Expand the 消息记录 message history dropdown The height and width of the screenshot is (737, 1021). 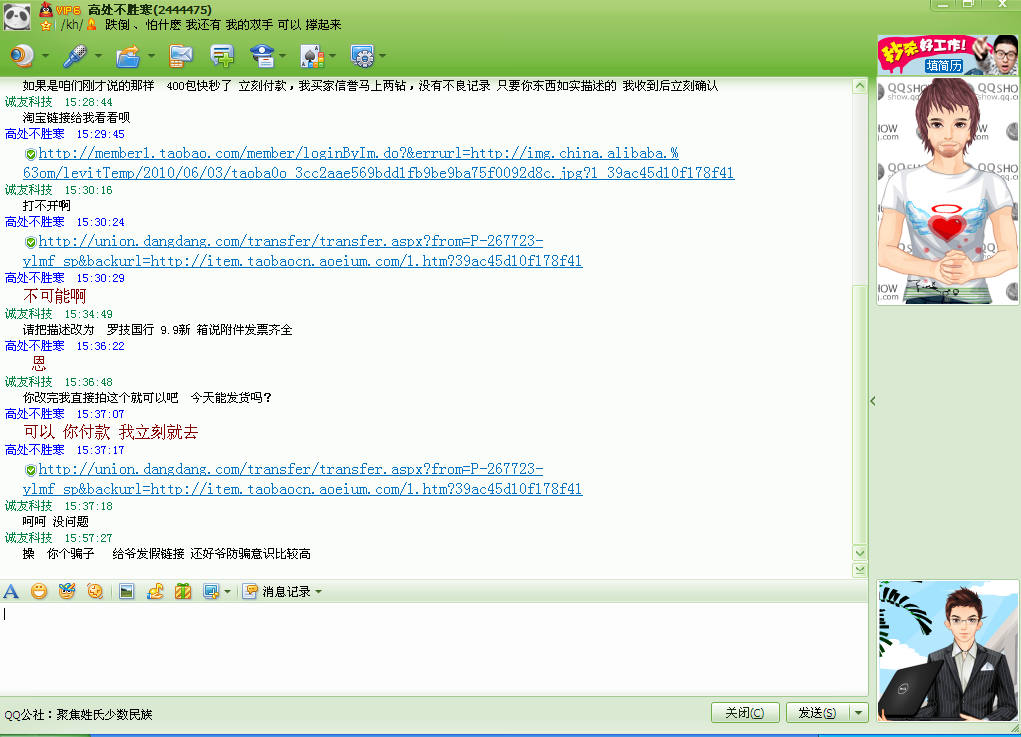click(318, 592)
